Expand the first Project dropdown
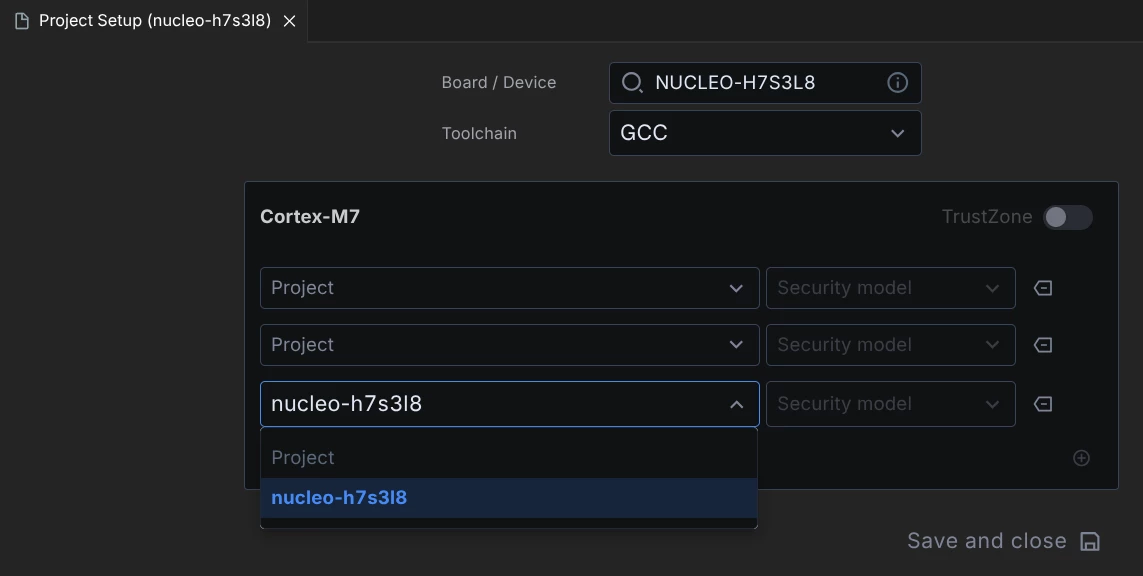Screen dimensions: 1143x576 pos(510,288)
